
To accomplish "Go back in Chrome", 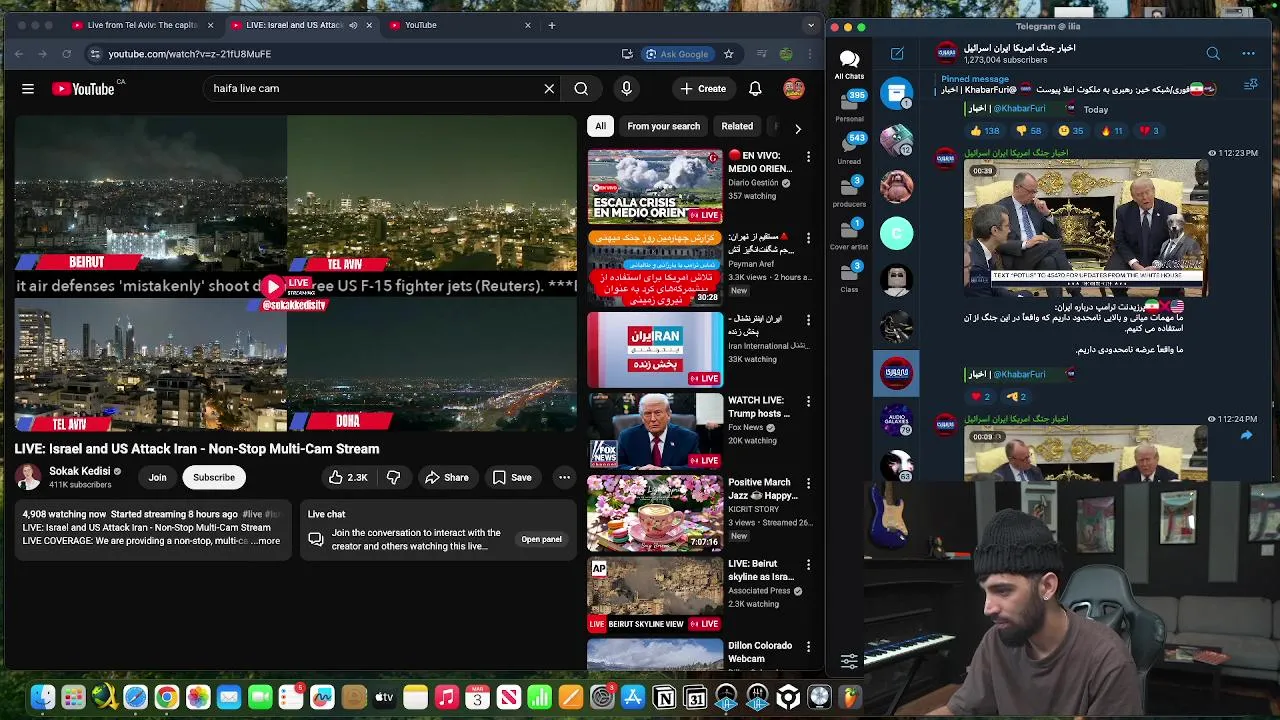I will (19, 54).
